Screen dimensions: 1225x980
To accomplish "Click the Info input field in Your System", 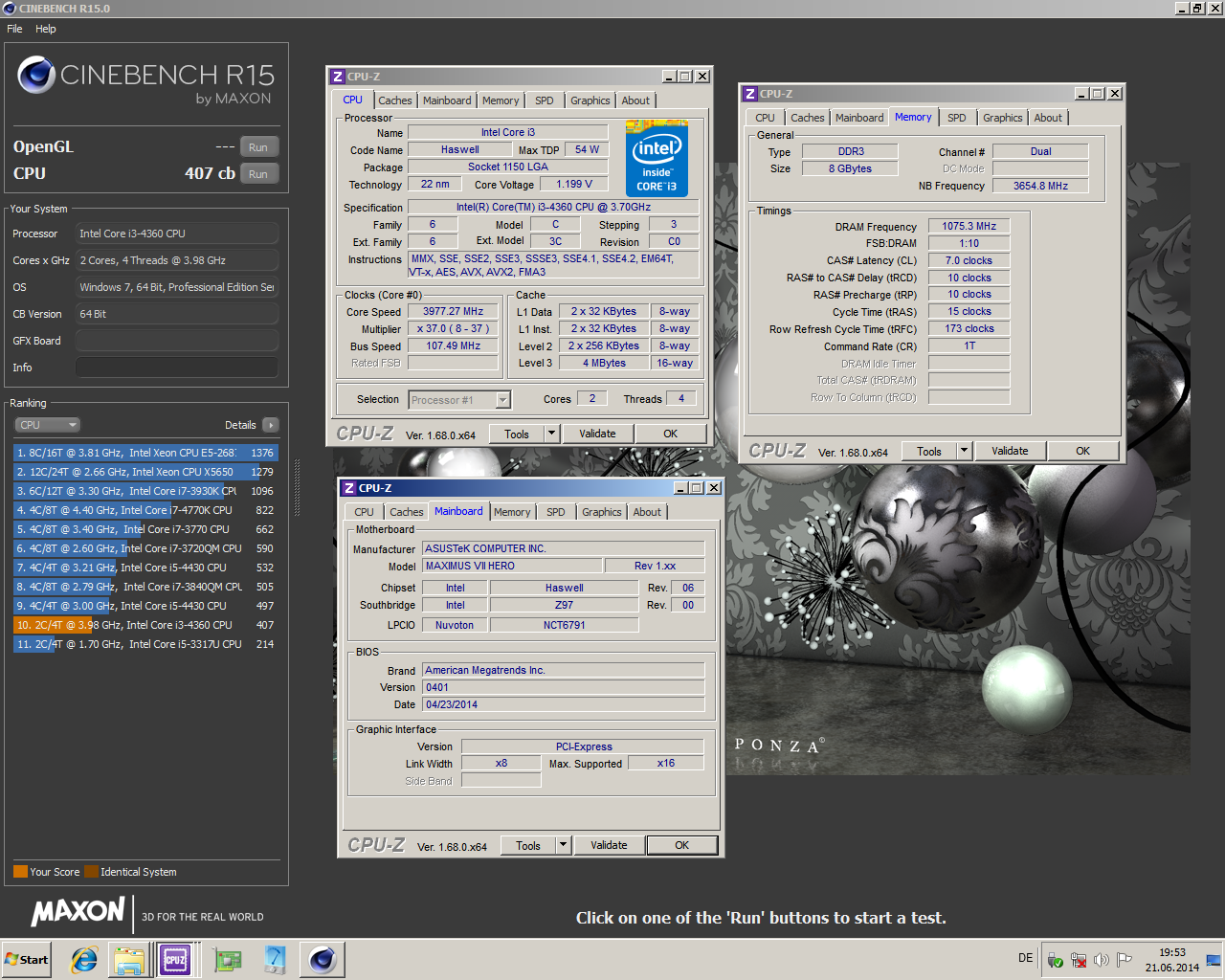I will coord(177,367).
